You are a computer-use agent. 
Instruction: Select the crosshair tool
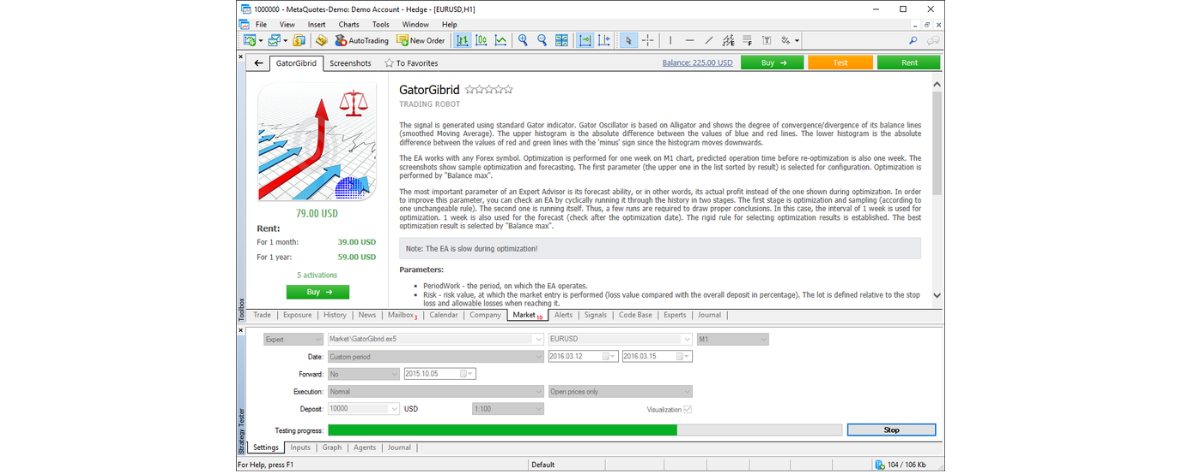pyautogui.click(x=648, y=41)
